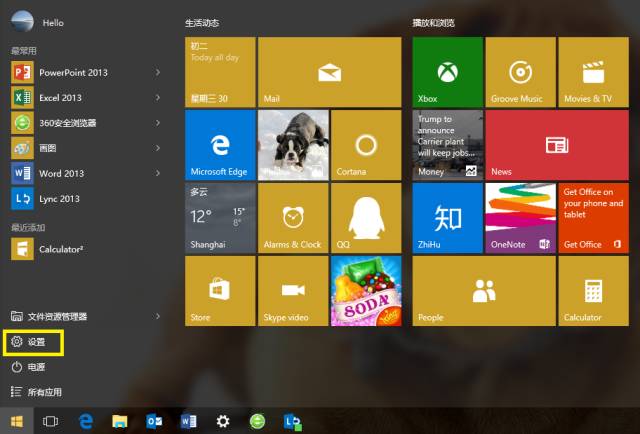Open Outlook from the taskbar

pyautogui.click(x=154, y=421)
